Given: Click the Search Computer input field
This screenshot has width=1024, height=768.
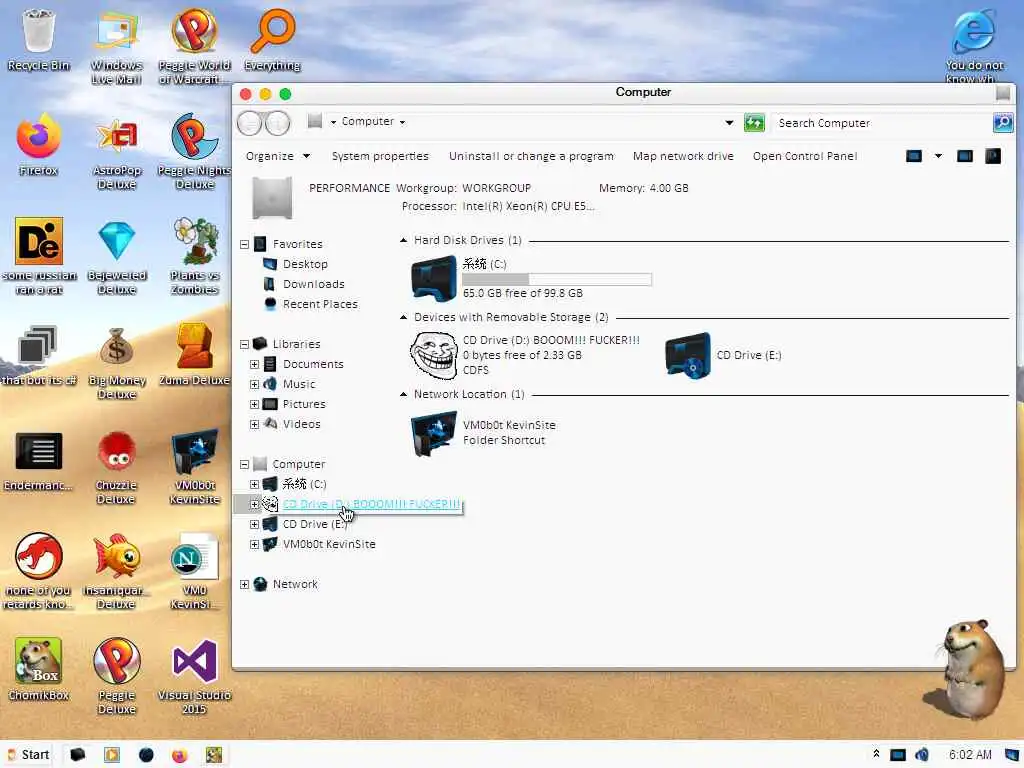Looking at the screenshot, I should pyautogui.click(x=882, y=123).
